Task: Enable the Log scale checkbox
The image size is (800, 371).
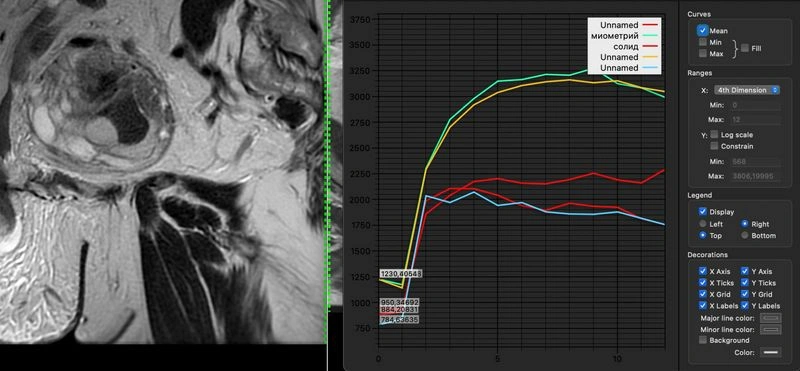Action: click(x=714, y=135)
